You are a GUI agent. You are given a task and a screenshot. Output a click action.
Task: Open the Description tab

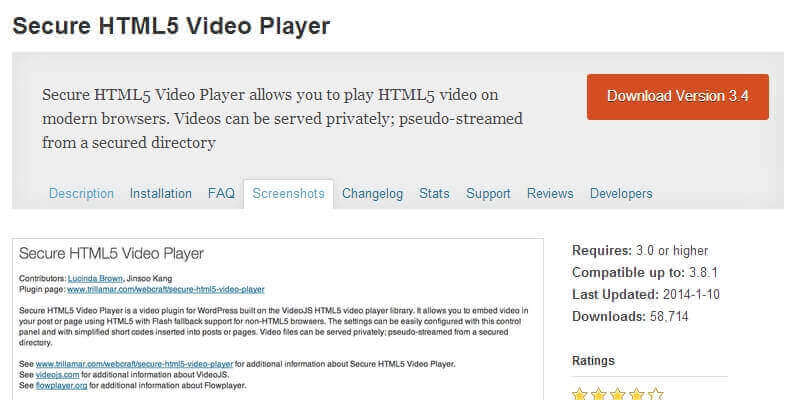point(81,194)
